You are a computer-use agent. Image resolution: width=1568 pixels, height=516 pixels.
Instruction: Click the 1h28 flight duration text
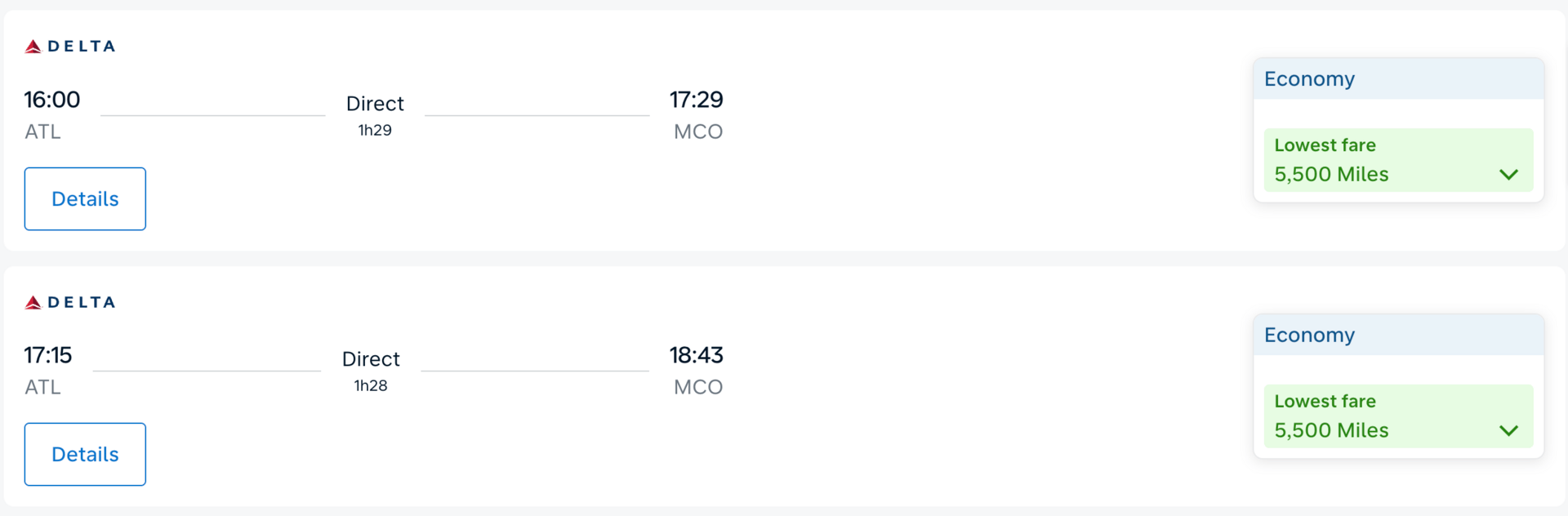(371, 386)
